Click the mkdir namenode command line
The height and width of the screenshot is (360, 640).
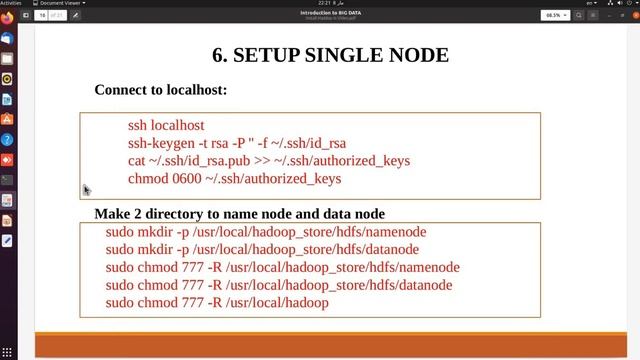[266, 232]
